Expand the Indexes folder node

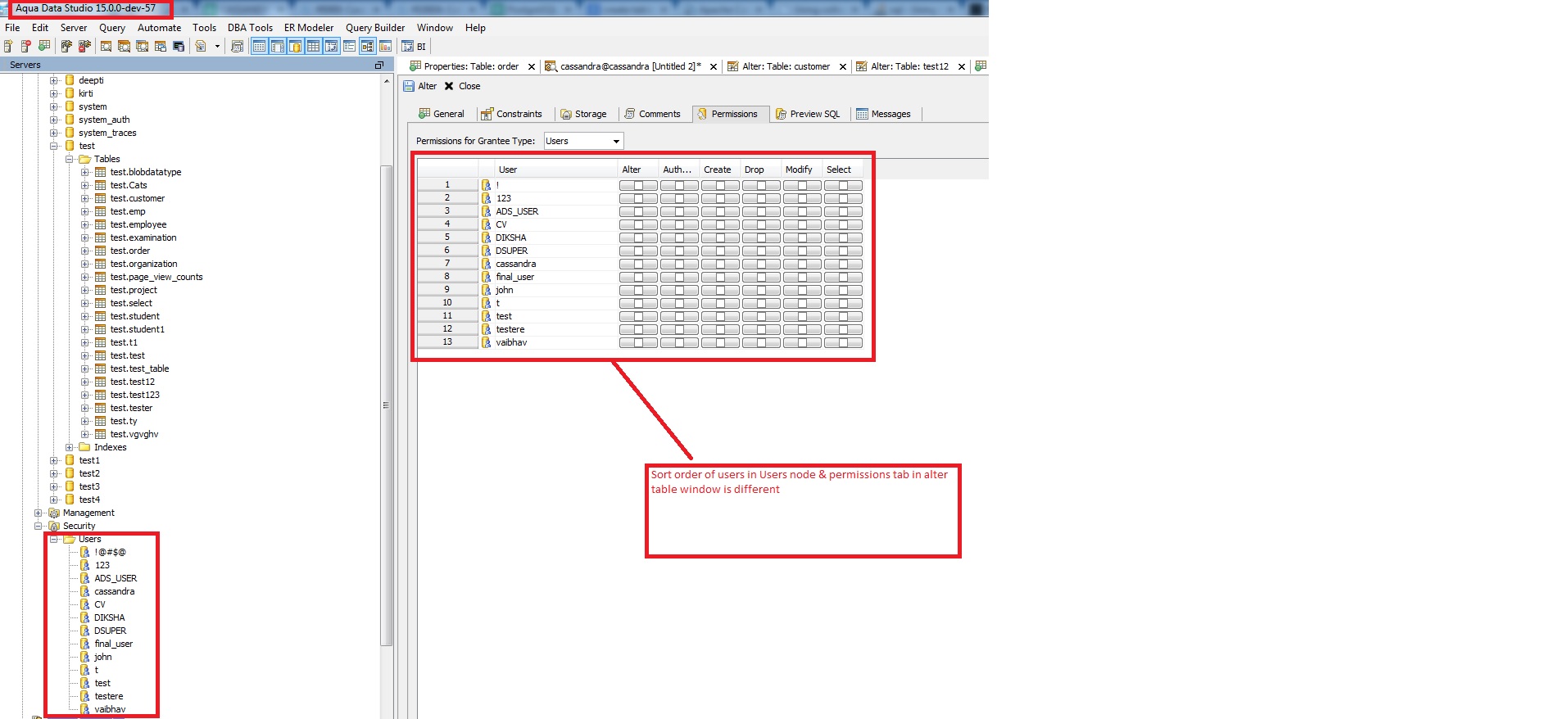tap(69, 447)
